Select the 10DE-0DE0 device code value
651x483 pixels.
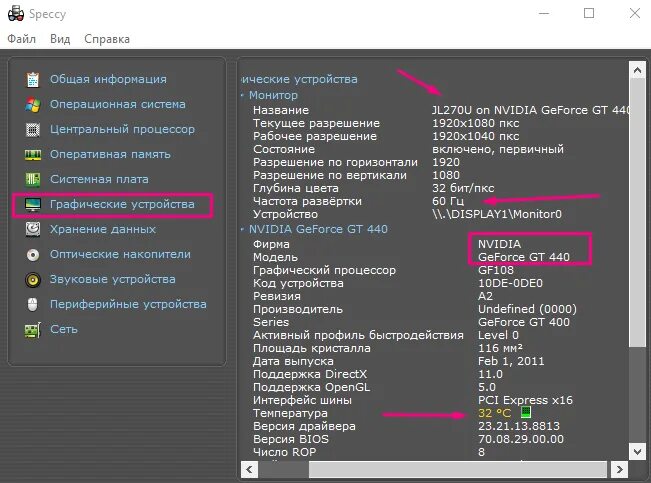[x=511, y=283]
